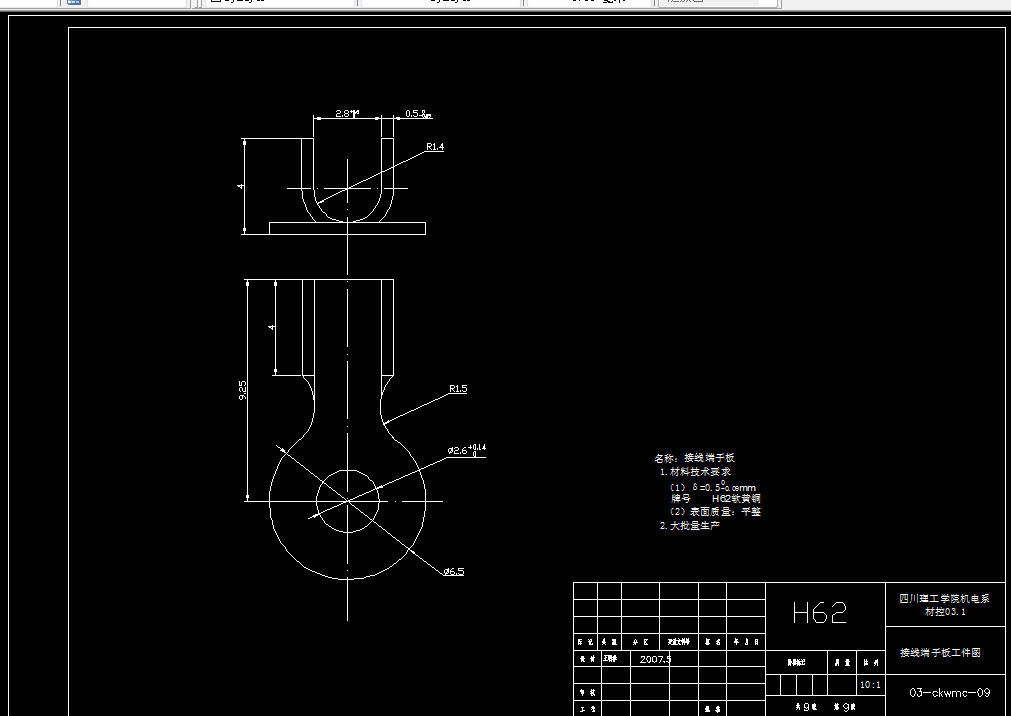Select the R1.5 radius dimension
This screenshot has height=716, width=1011.
coord(459,388)
